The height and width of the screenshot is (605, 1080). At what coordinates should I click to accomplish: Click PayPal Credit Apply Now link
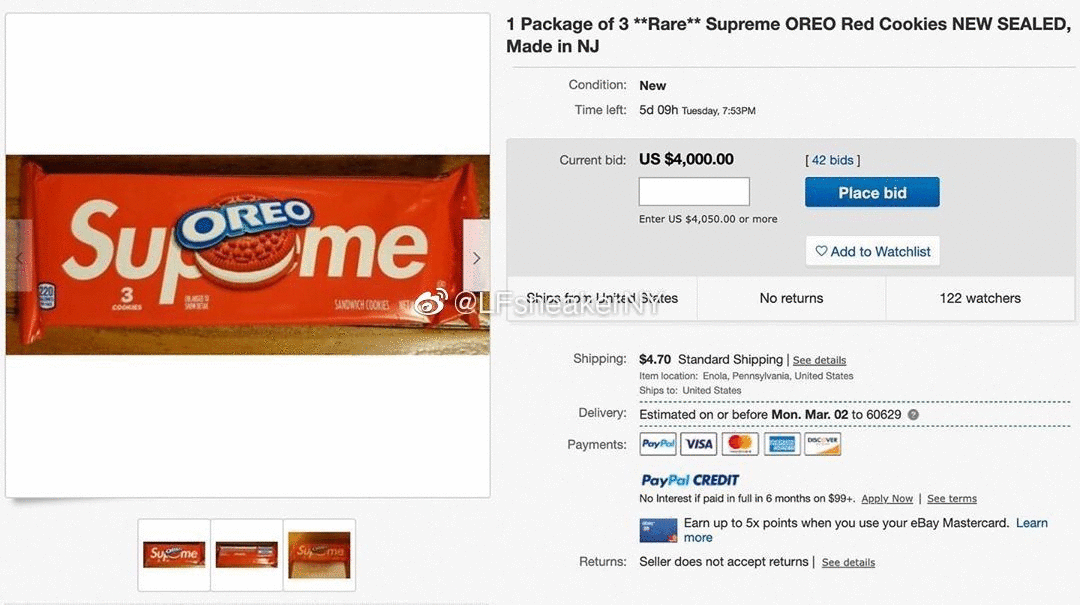point(887,499)
